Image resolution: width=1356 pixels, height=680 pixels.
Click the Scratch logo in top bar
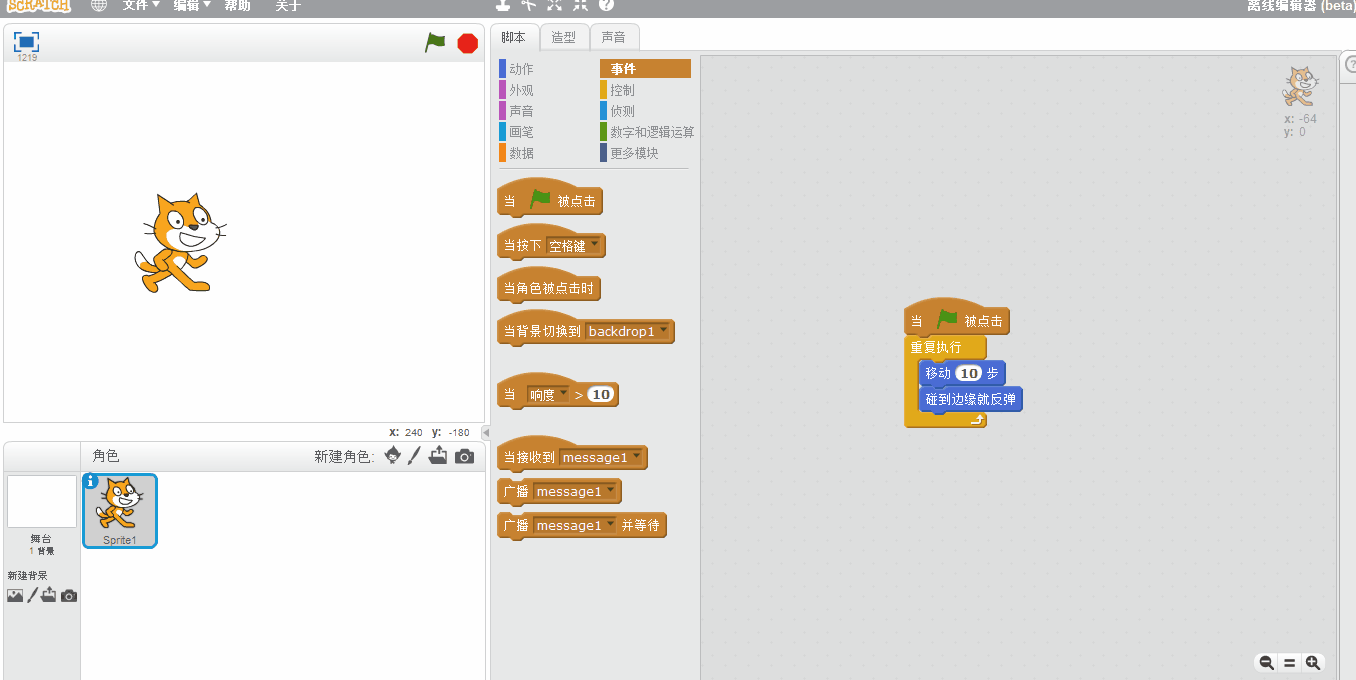point(38,5)
